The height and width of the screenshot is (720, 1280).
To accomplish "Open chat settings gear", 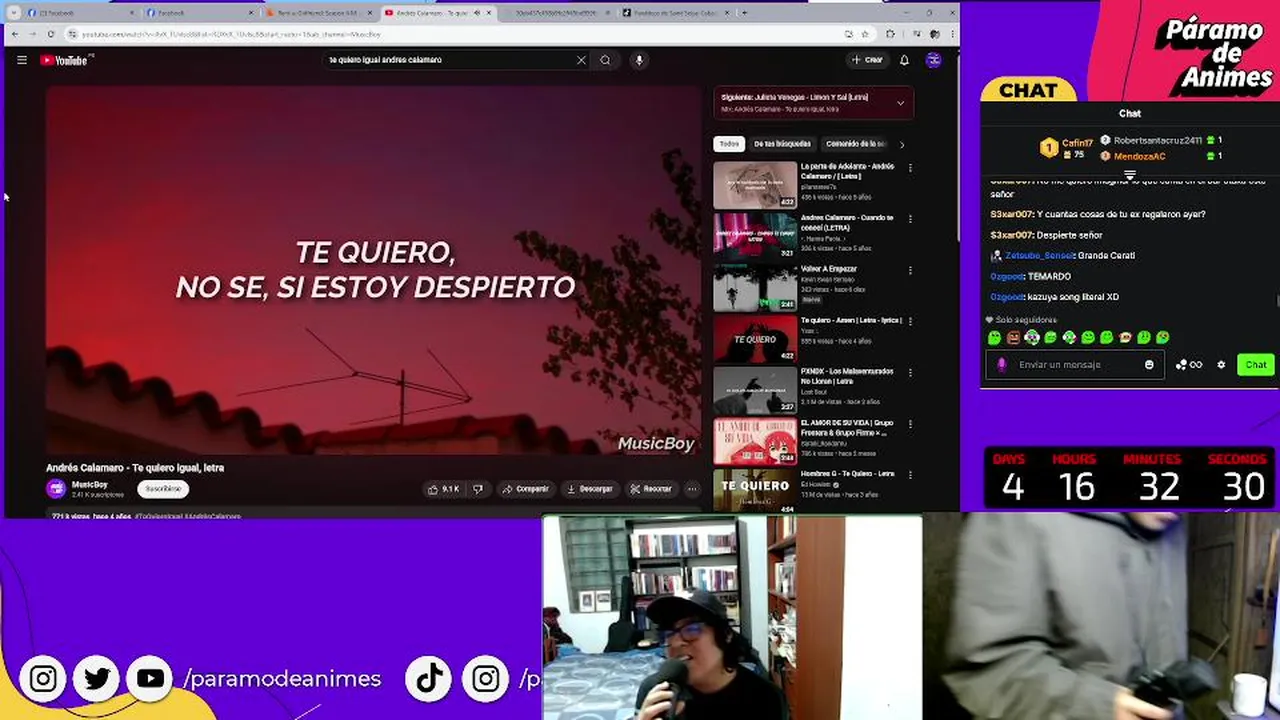I will [x=1221, y=365].
